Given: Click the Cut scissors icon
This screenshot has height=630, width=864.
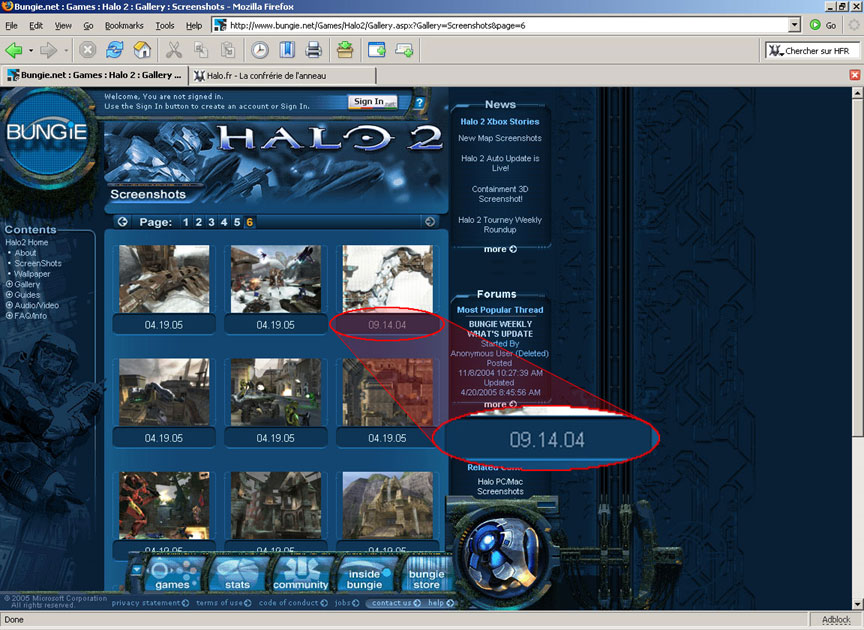Looking at the screenshot, I should click(x=174, y=50).
